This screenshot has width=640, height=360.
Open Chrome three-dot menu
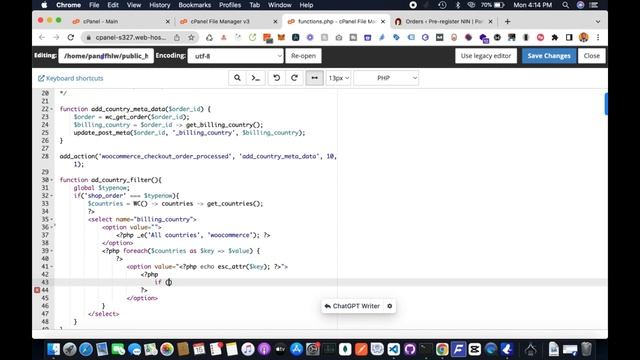coord(598,38)
